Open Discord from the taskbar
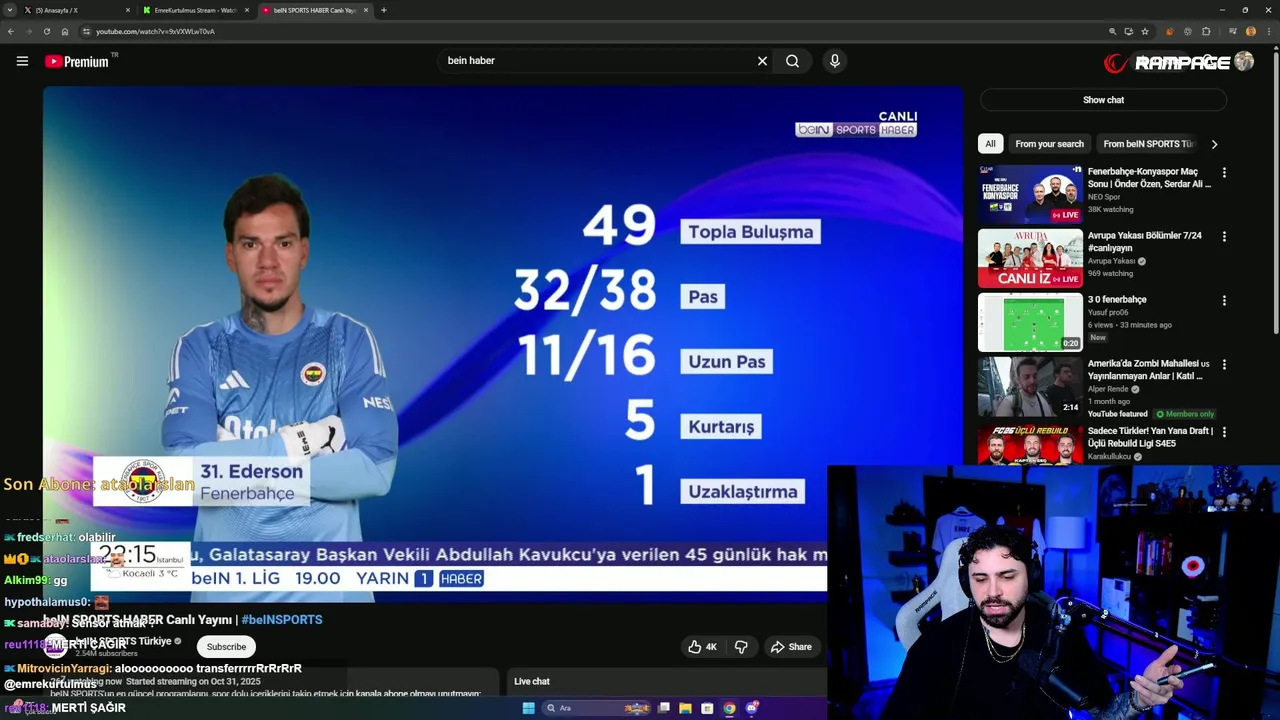Viewport: 1280px width, 720px height. click(x=752, y=708)
